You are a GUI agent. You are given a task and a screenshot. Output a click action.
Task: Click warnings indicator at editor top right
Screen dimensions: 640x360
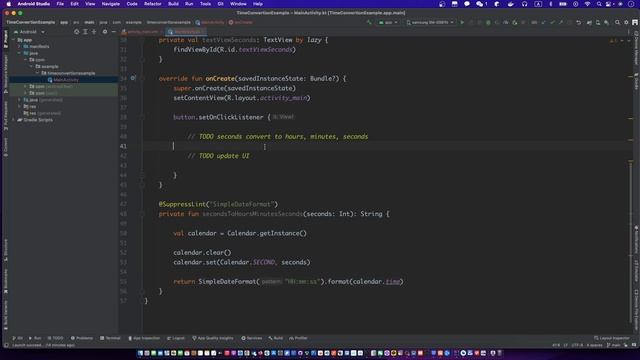[x=613, y=40]
